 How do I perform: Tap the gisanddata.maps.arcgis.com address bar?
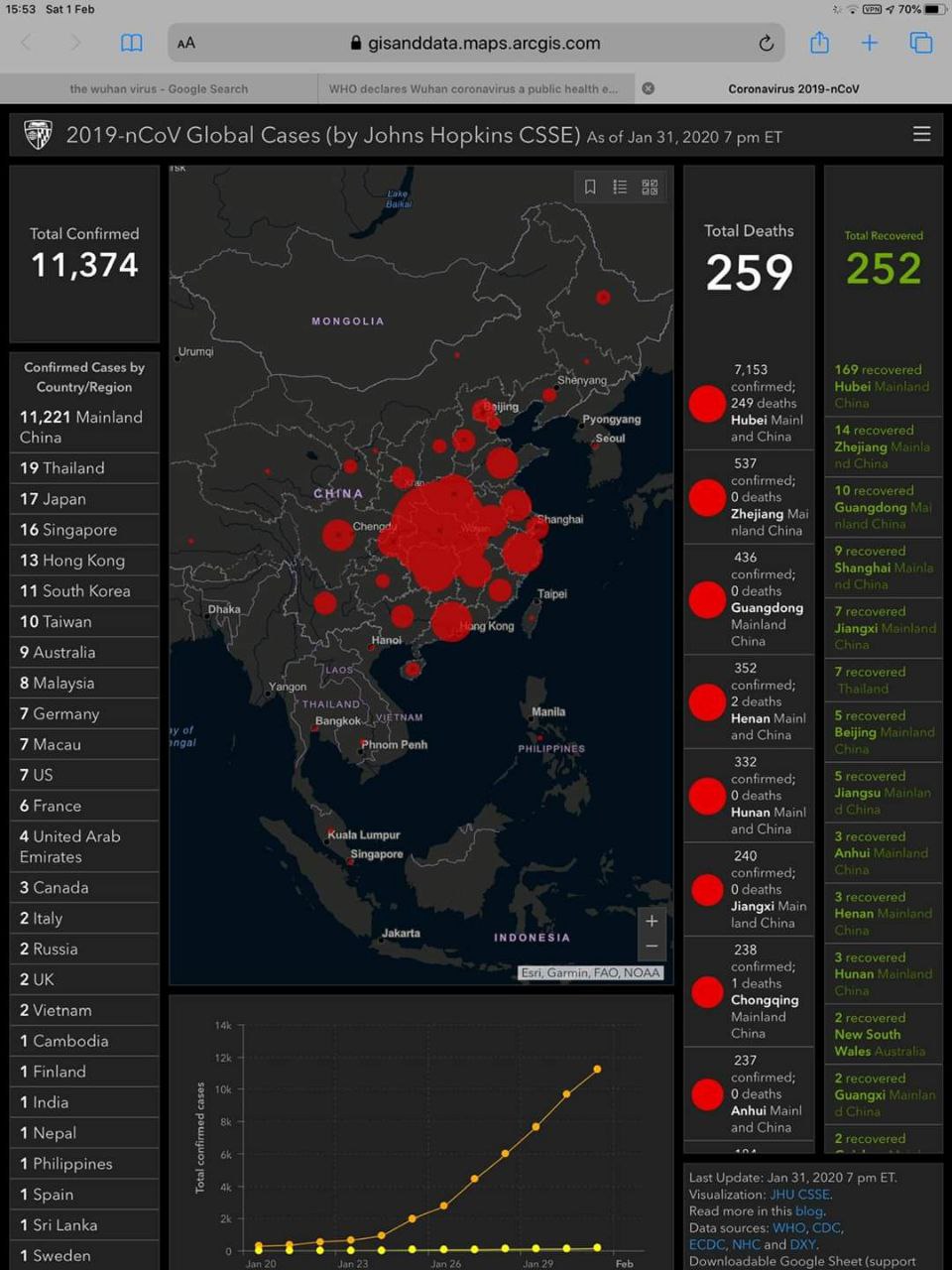pyautogui.click(x=476, y=43)
